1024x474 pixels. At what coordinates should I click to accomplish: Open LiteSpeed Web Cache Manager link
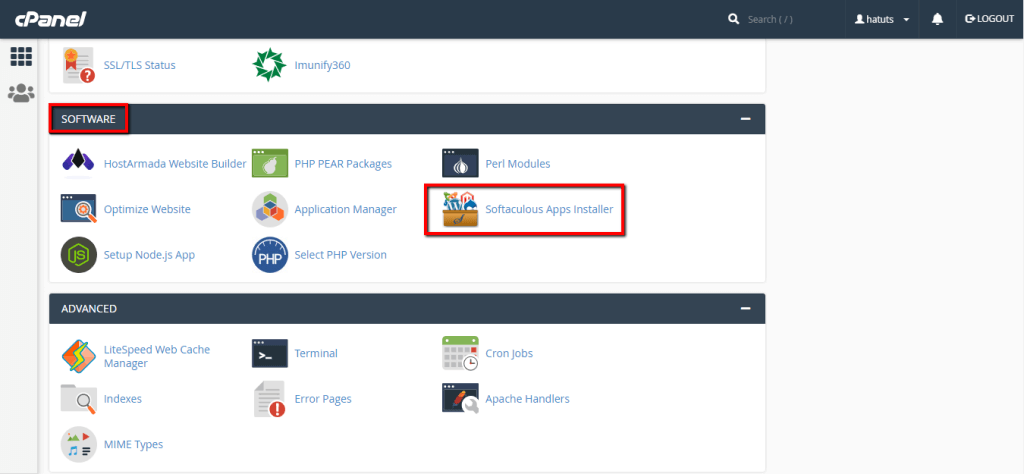coord(157,356)
